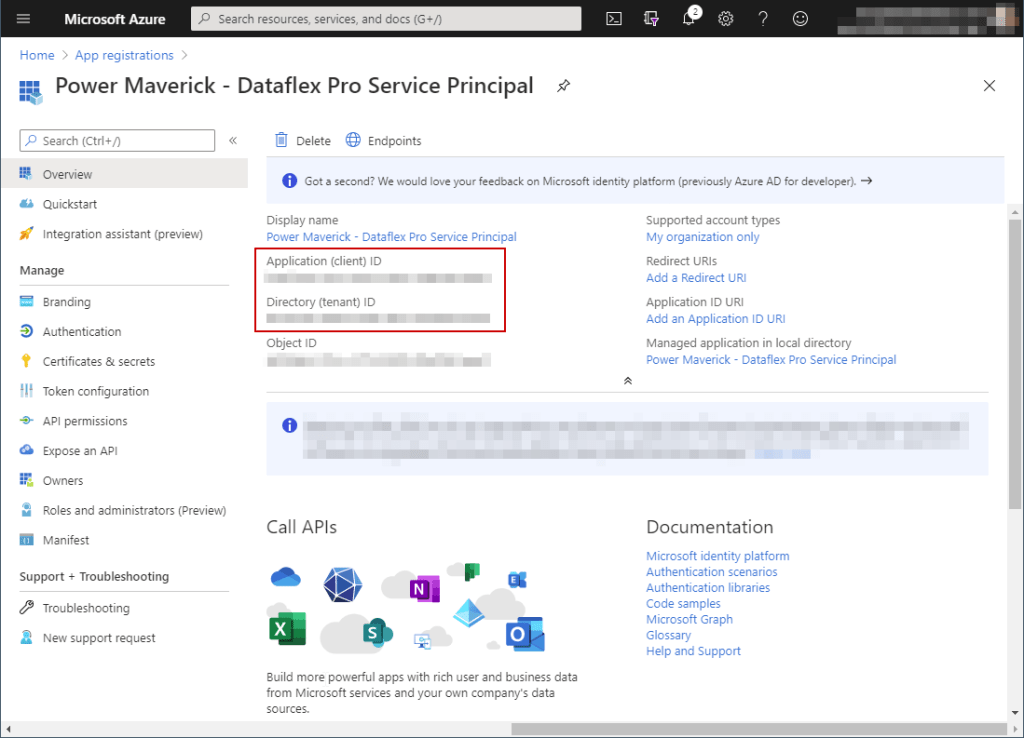The height and width of the screenshot is (738, 1024).
Task: Open Certificates & secrets menu item
Action: 98,361
